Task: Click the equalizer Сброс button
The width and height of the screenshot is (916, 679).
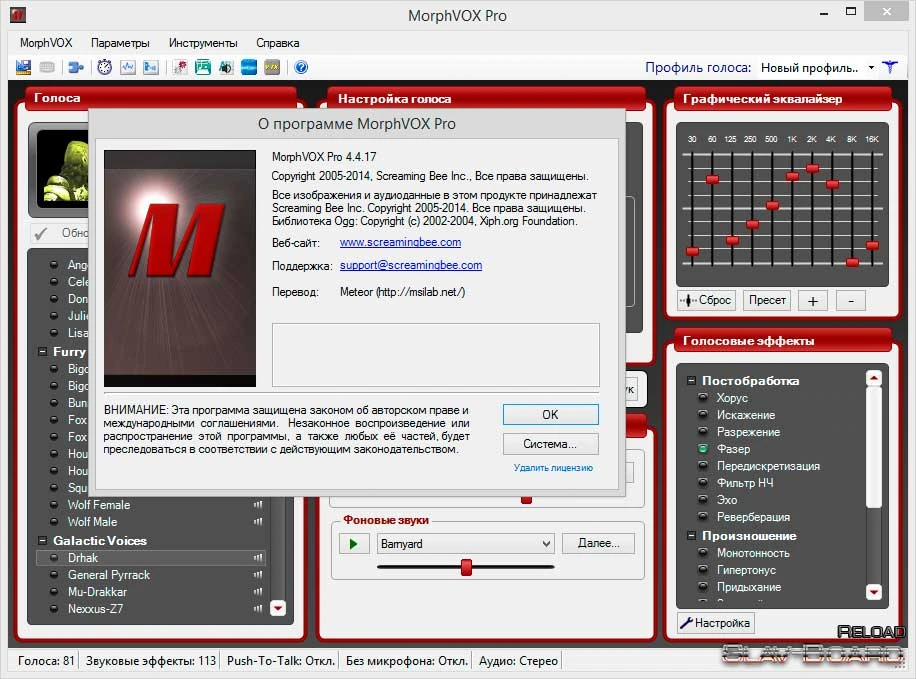Action: click(705, 300)
